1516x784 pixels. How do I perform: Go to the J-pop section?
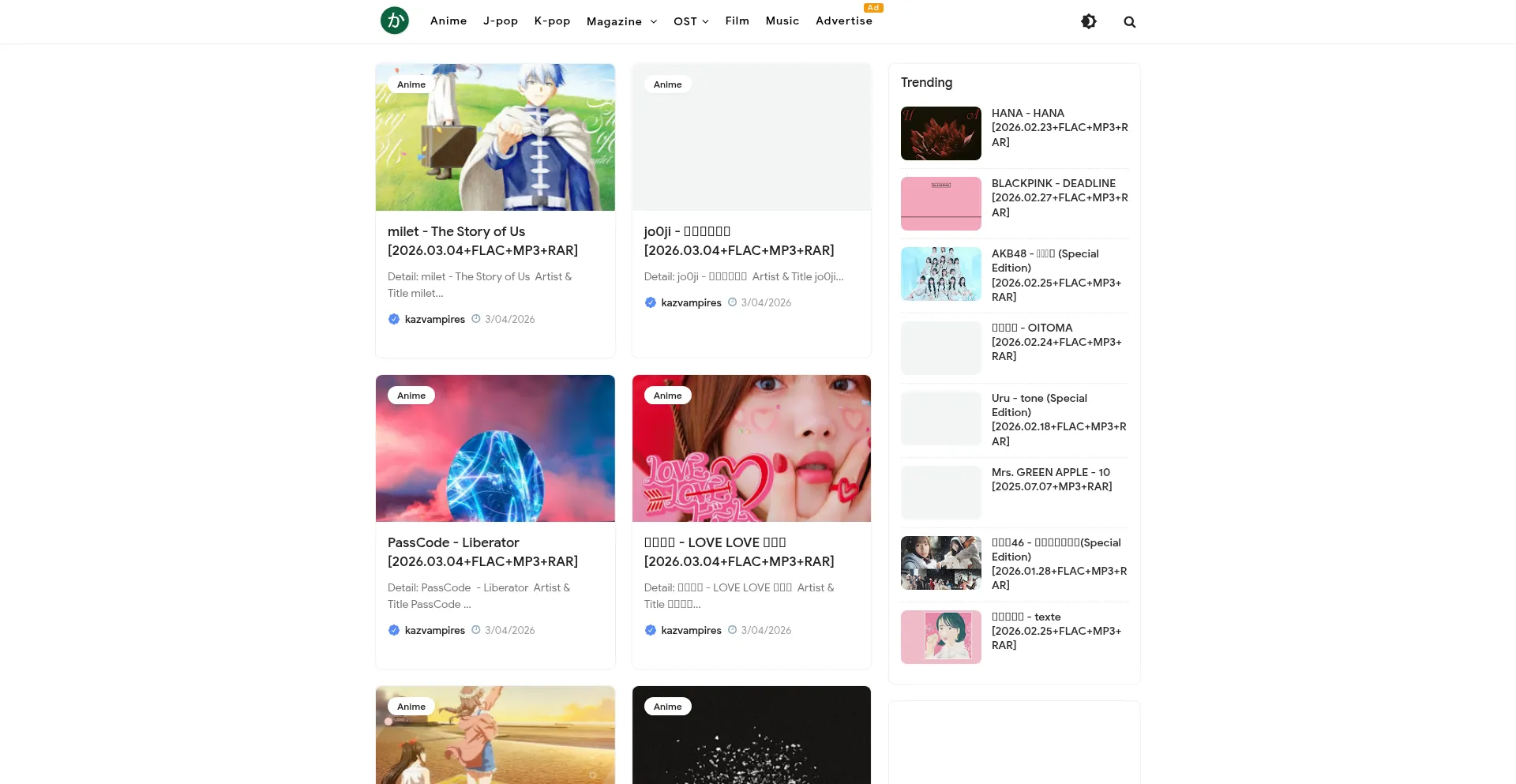[x=501, y=21]
